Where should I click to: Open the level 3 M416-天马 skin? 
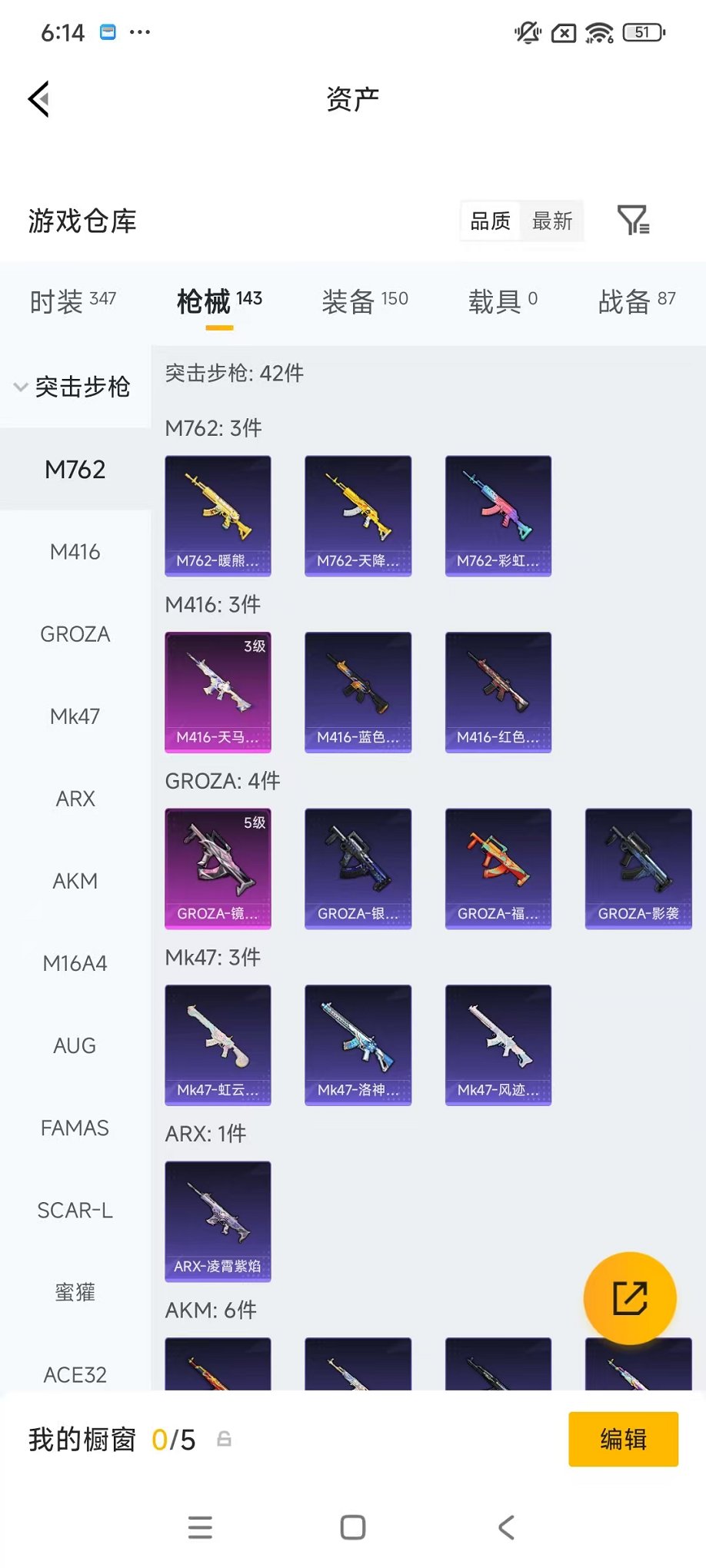point(218,693)
